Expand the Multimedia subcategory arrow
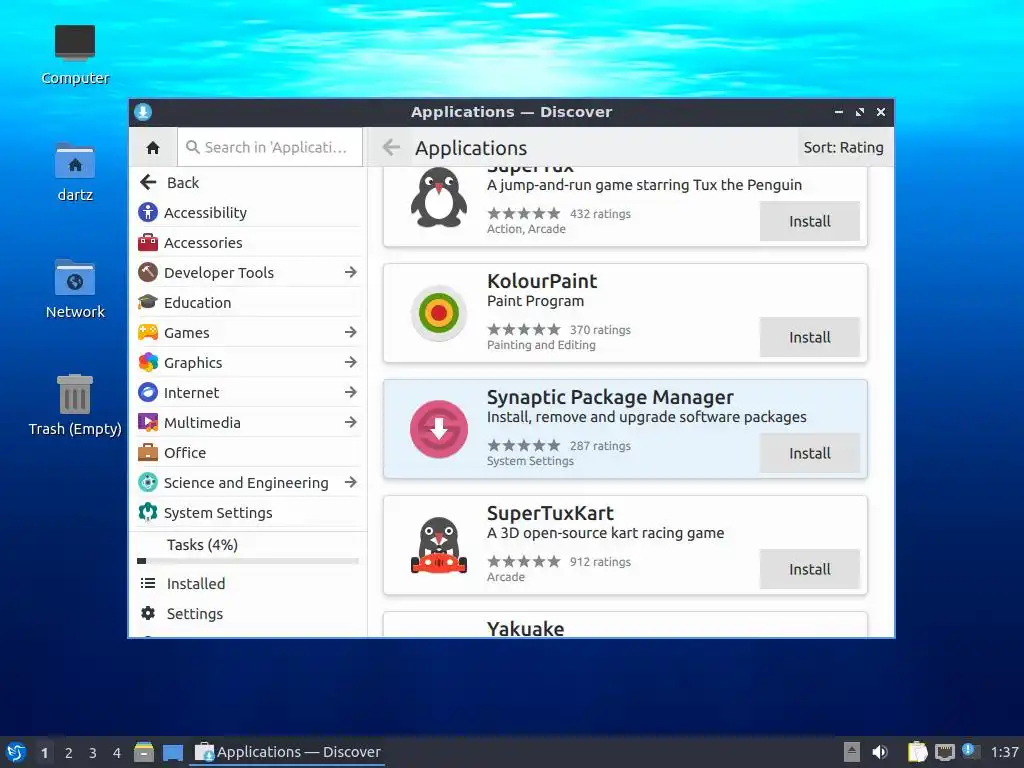1024x768 pixels. (351, 423)
